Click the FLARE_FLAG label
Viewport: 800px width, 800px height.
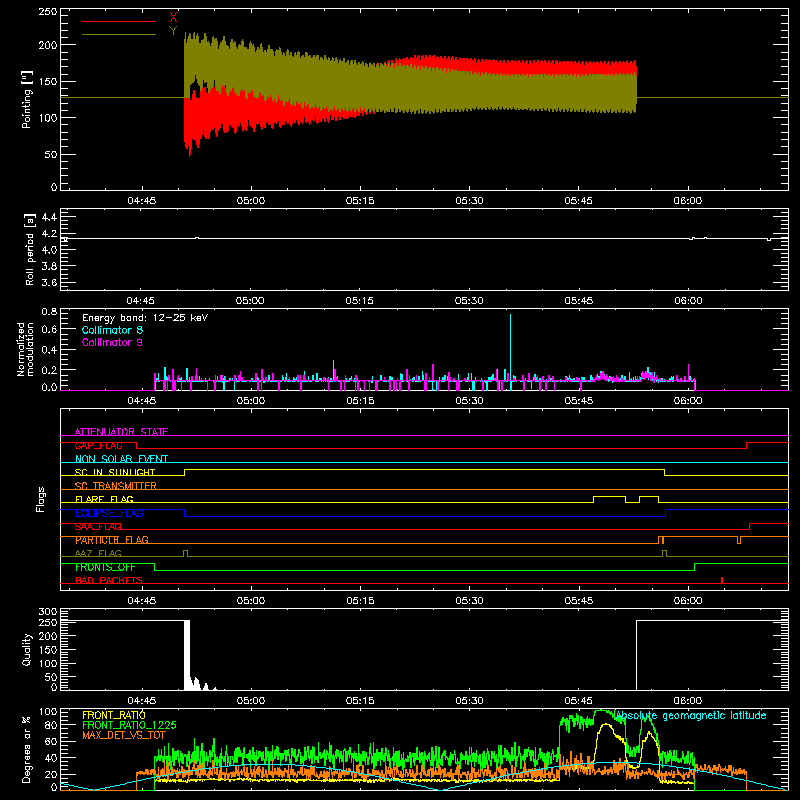(104, 499)
